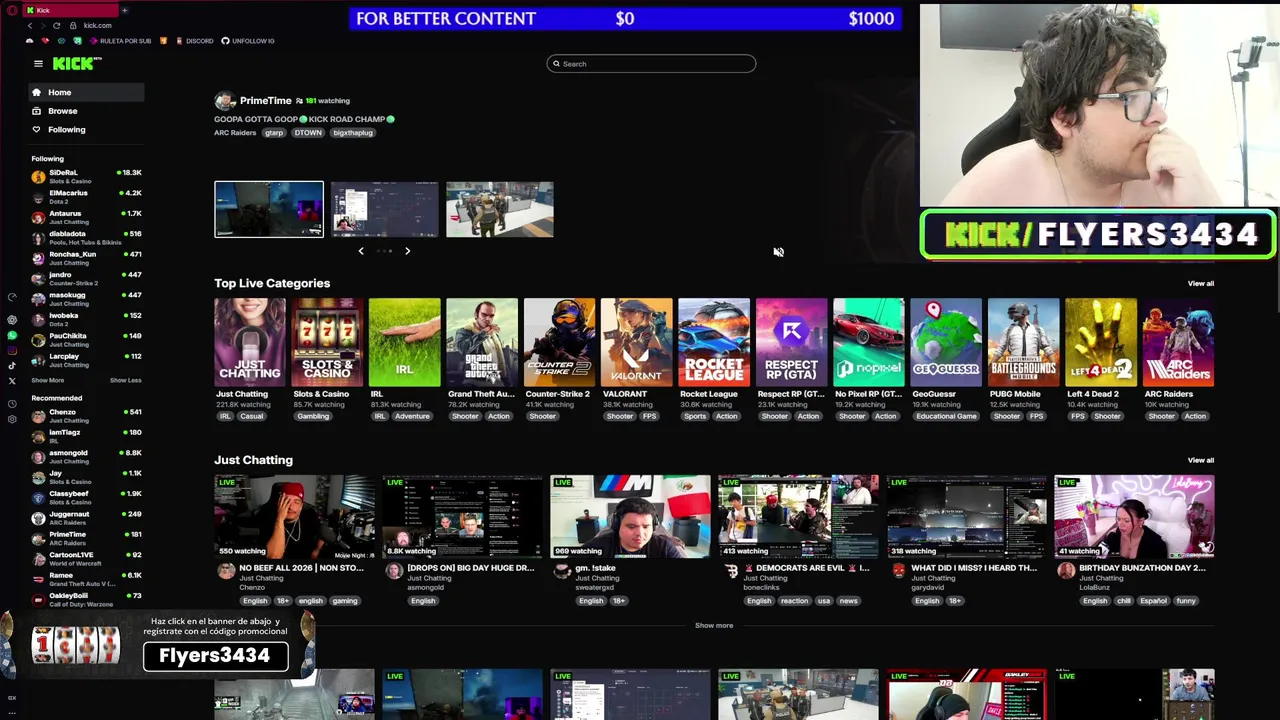Screen dimensions: 1280x720
Task: Open the IRL category card
Action: click(404, 342)
